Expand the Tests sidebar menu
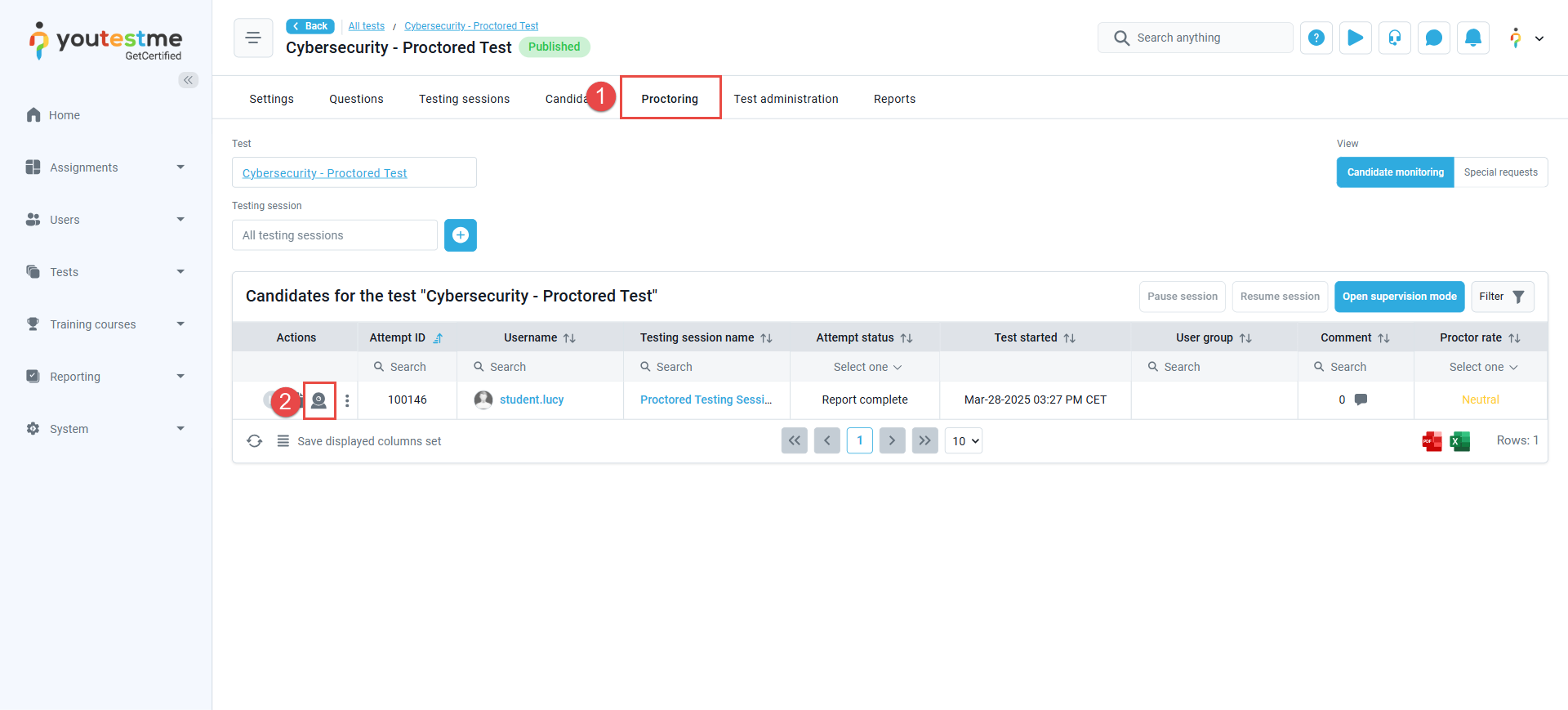Screen dimensions: 1568x710 coord(106,272)
